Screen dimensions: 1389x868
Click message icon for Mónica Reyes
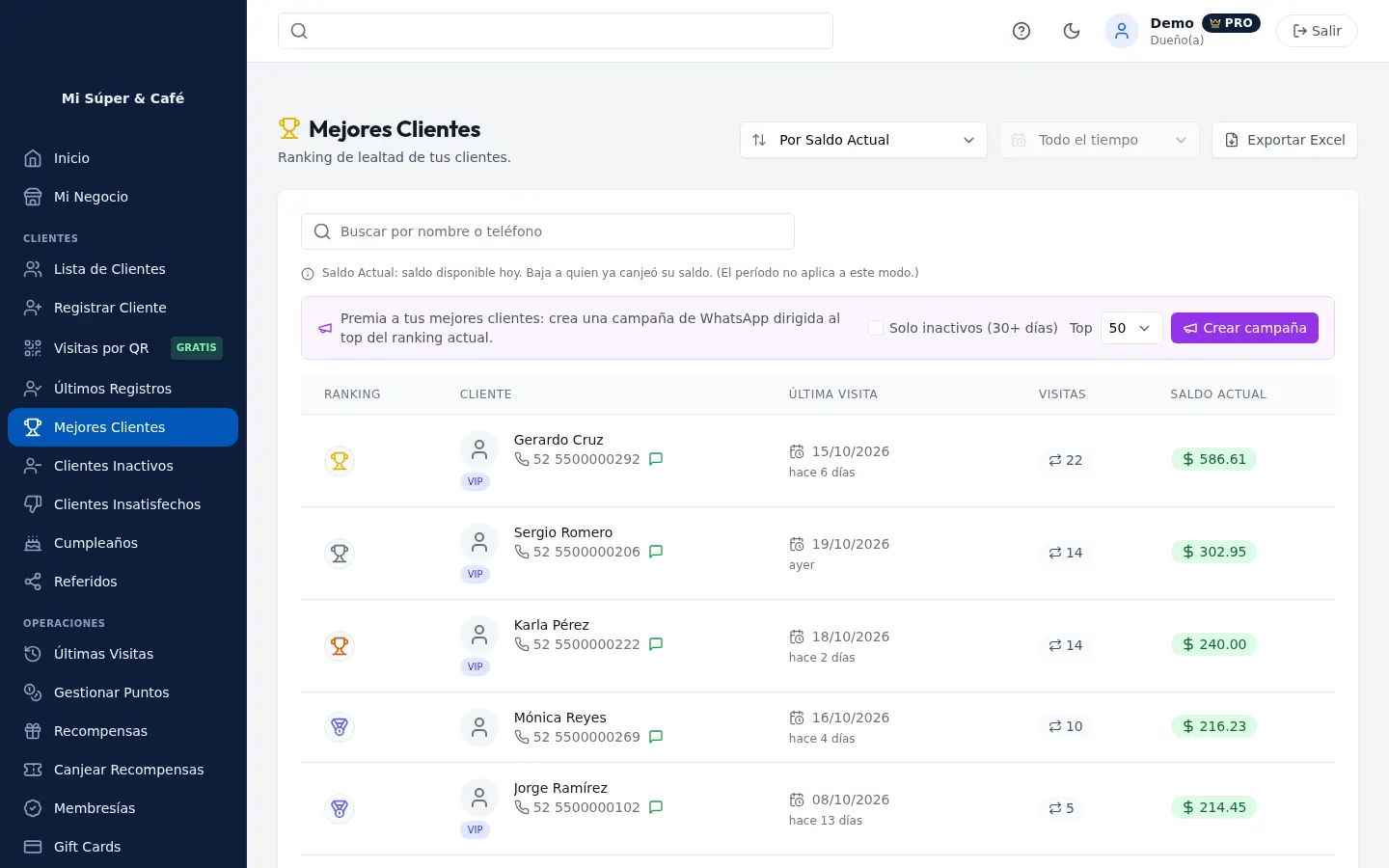[656, 737]
